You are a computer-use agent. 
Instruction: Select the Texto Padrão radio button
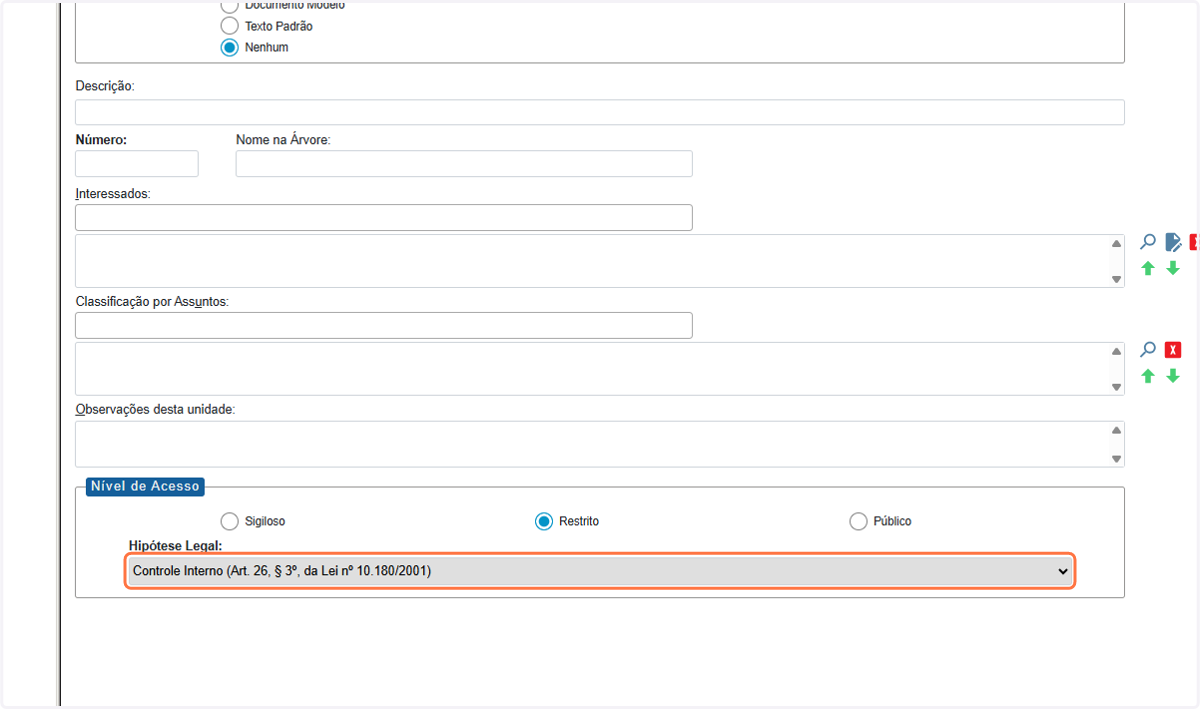[230, 26]
